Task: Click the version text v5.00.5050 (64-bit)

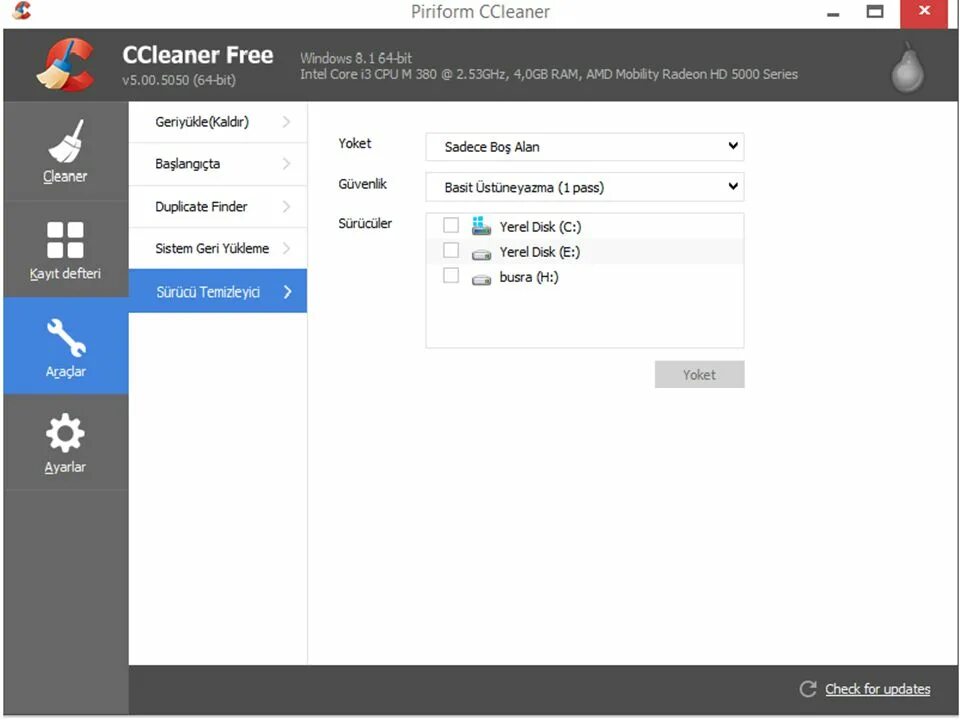Action: pos(179,80)
